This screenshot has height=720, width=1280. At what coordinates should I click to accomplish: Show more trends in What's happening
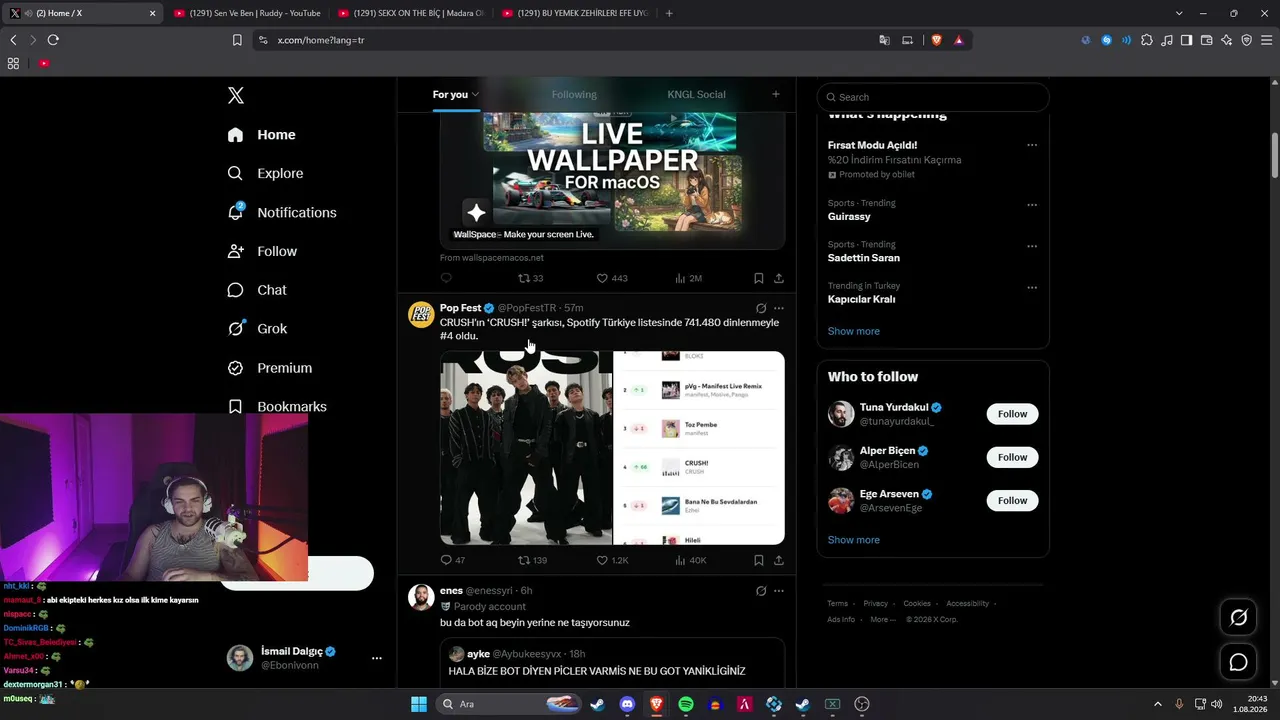pyautogui.click(x=853, y=331)
